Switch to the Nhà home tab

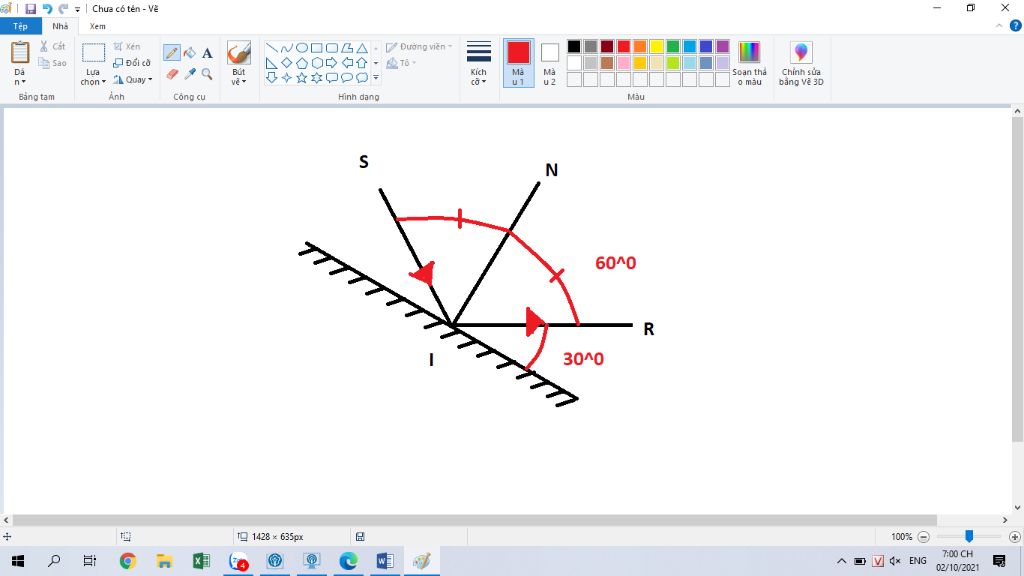60,26
